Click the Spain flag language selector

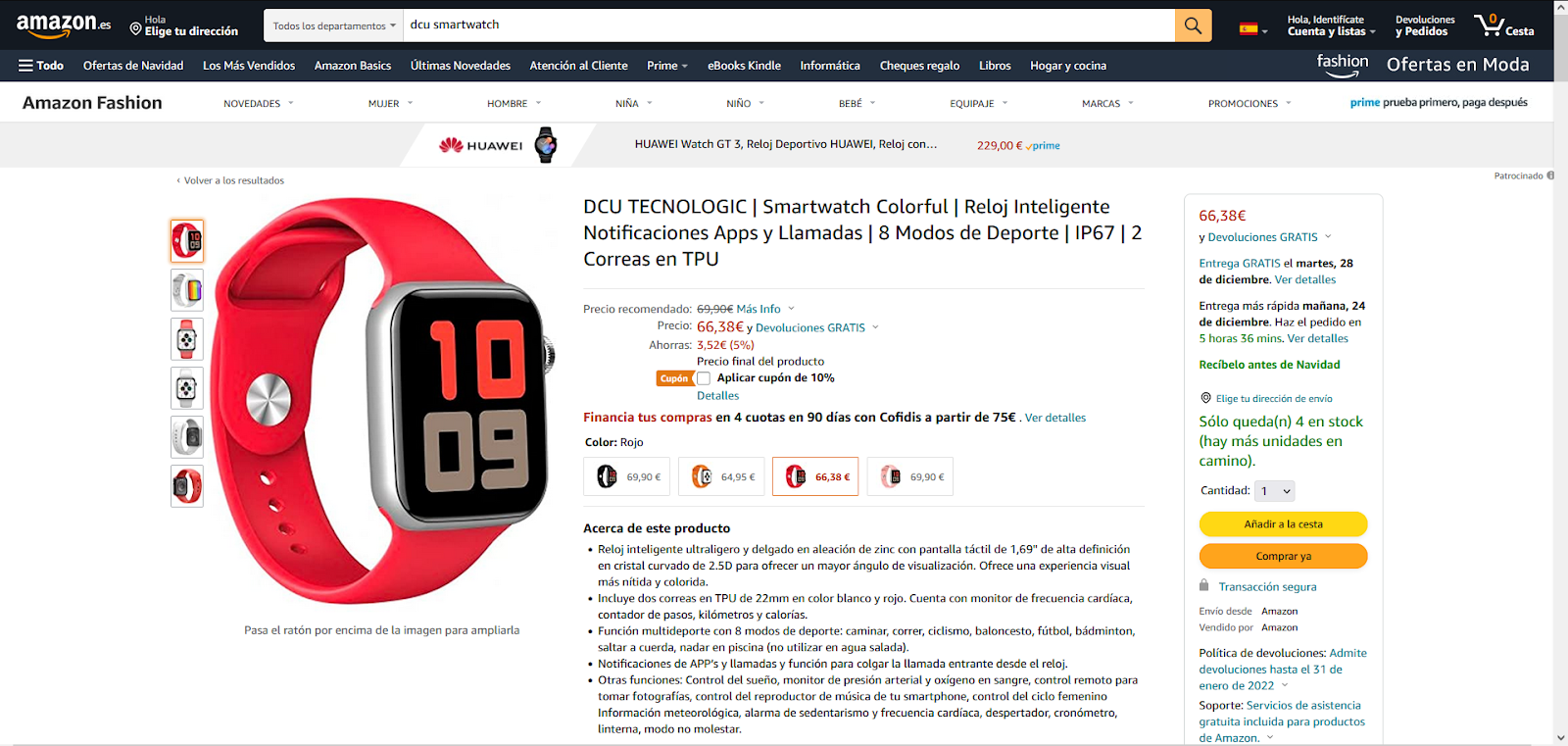1253,29
